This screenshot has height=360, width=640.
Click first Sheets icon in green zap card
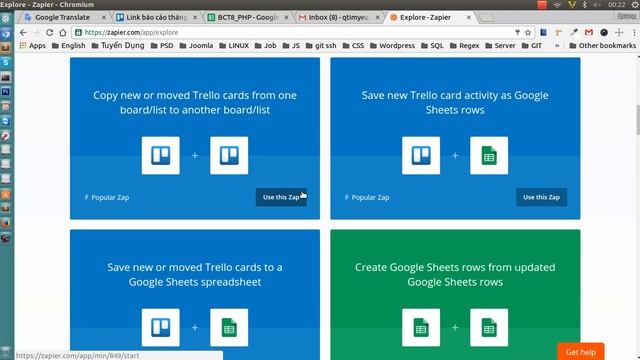[x=421, y=327]
